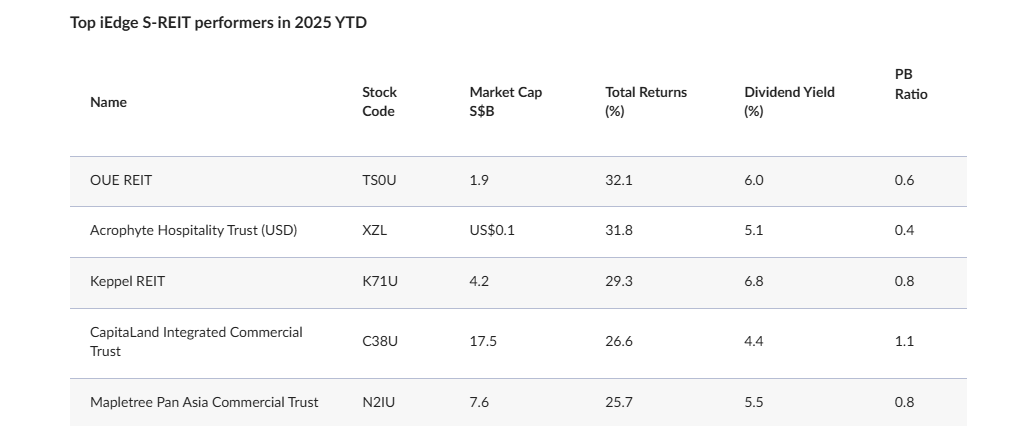Click the Market Cap S$B column header
The width and height of the screenshot is (1012, 426).
tap(505, 102)
